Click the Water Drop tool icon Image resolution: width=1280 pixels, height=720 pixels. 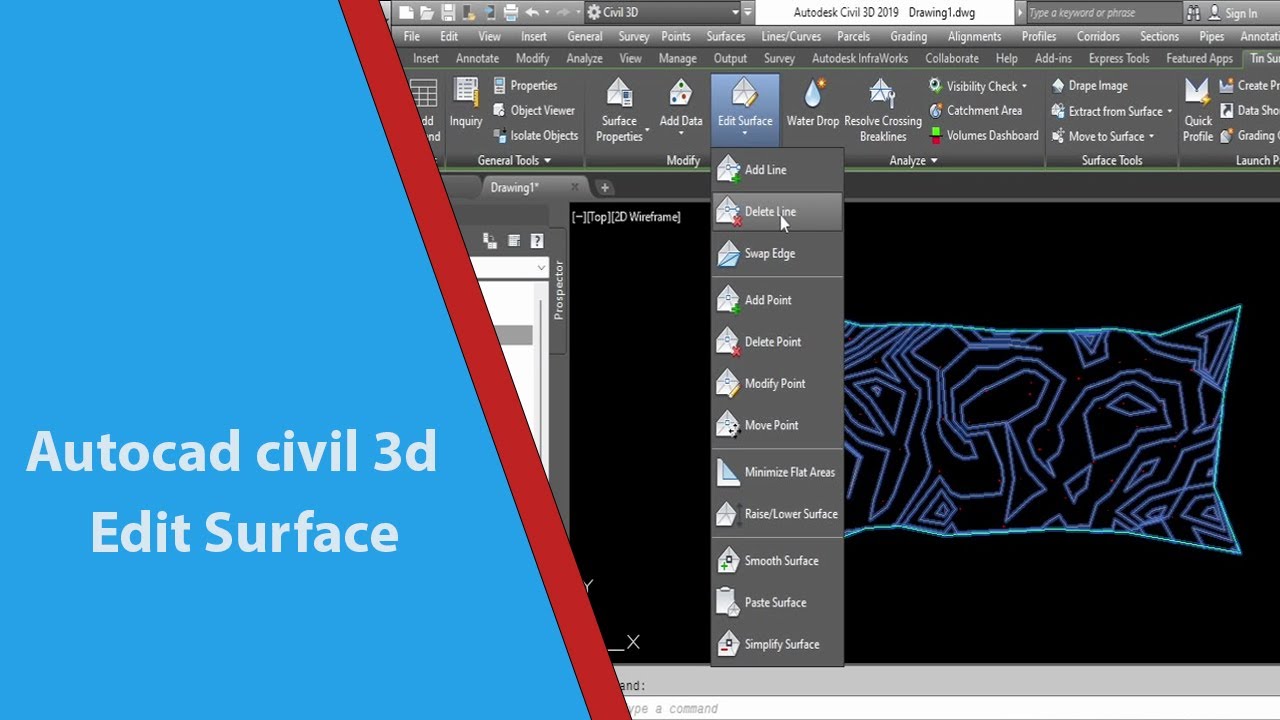tap(813, 94)
